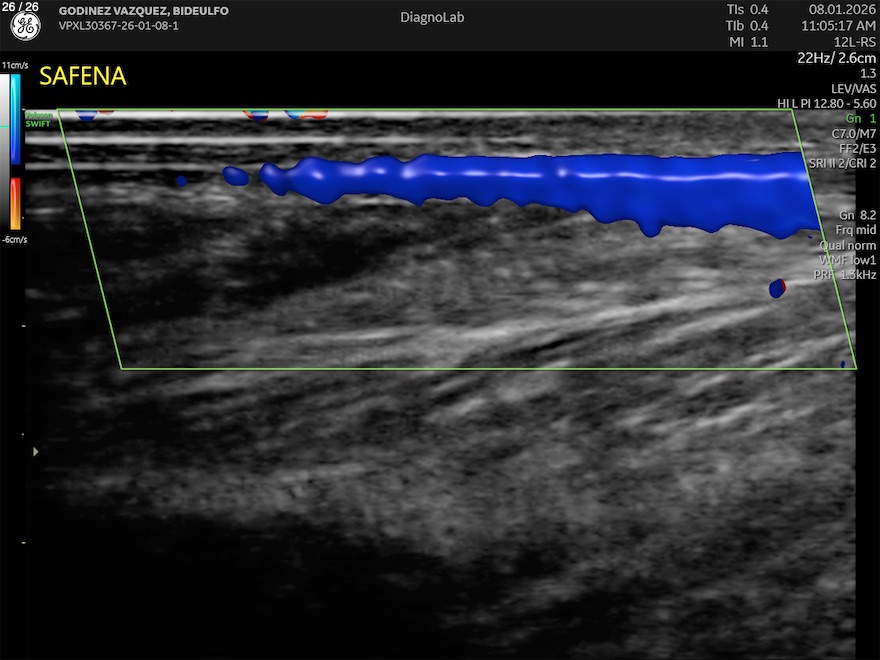Click the MI 1.1 mechanical index value
Image resolution: width=880 pixels, height=660 pixels.
point(747,42)
